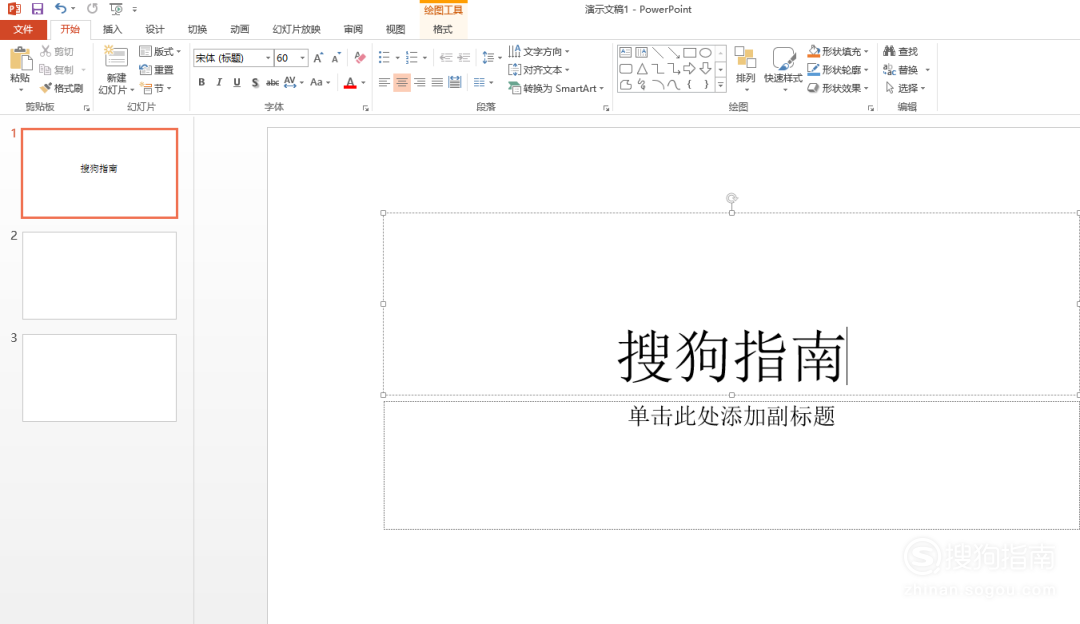Select the triangle shape in gallery

tap(642, 68)
